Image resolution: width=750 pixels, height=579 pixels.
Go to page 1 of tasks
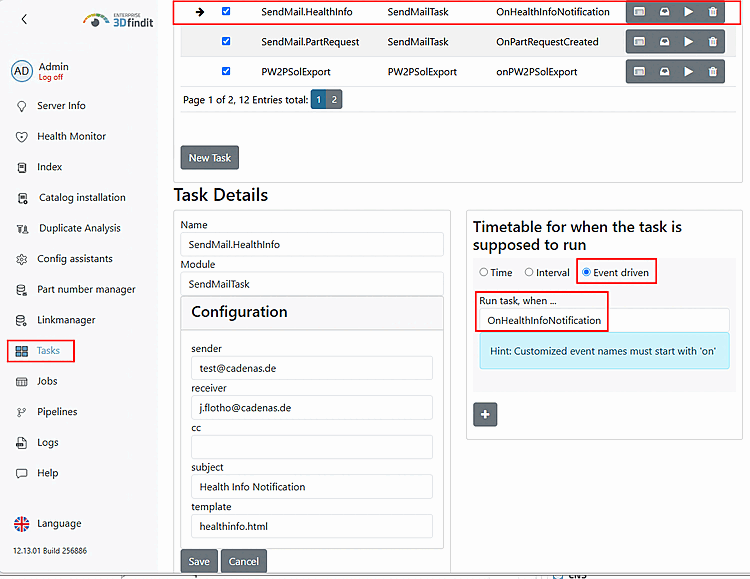tap(319, 100)
